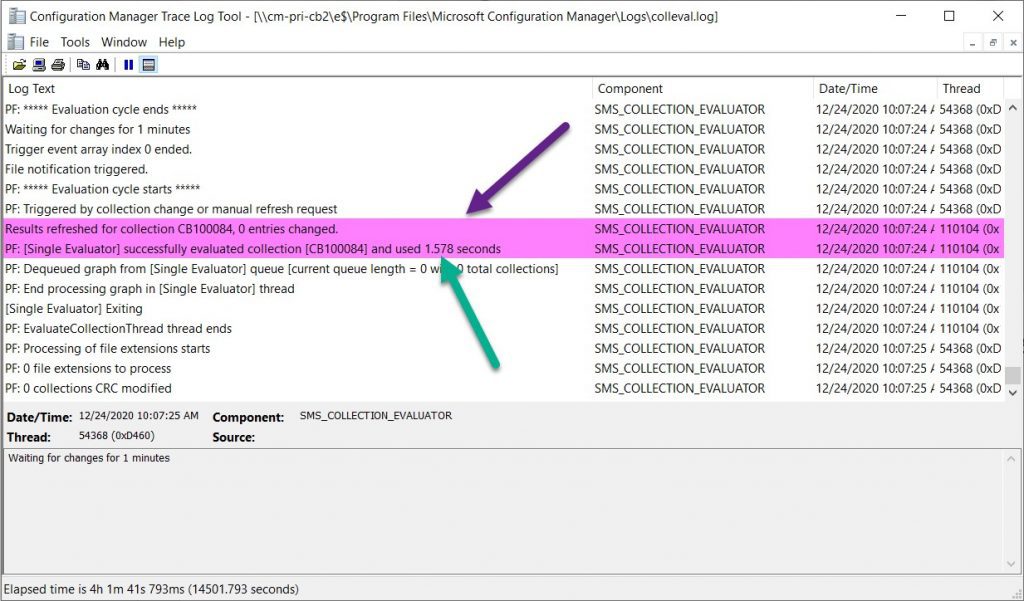The width and height of the screenshot is (1024, 601).
Task: Open the Window menu
Action: (123, 42)
